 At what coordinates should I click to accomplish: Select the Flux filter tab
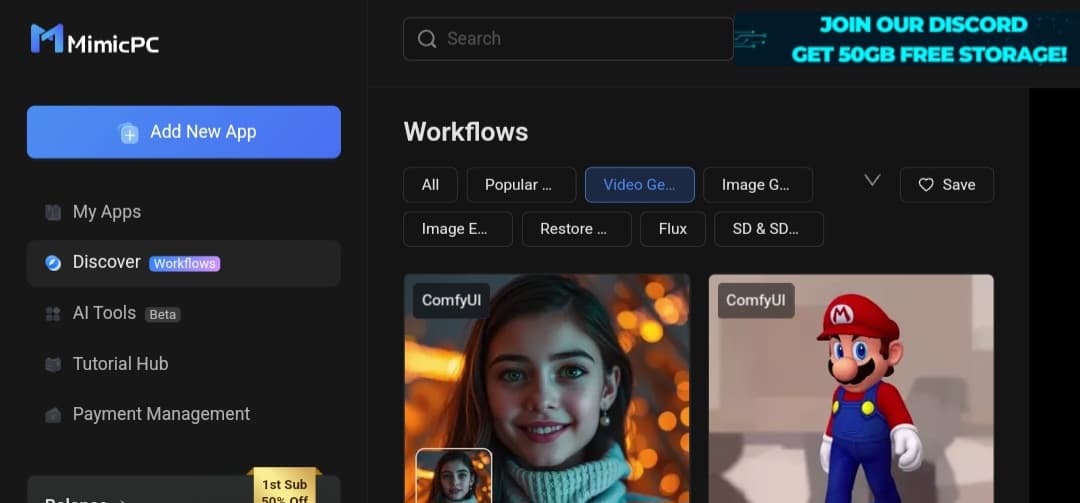click(x=673, y=229)
